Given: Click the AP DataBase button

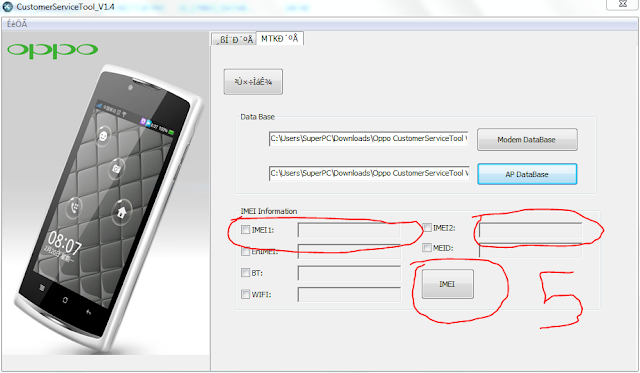Looking at the screenshot, I should click(x=527, y=174).
